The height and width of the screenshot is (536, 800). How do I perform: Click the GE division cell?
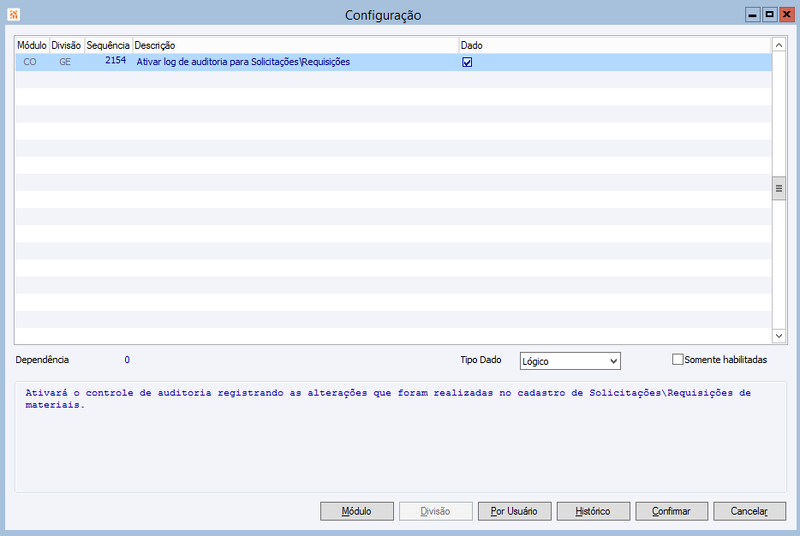pos(65,62)
